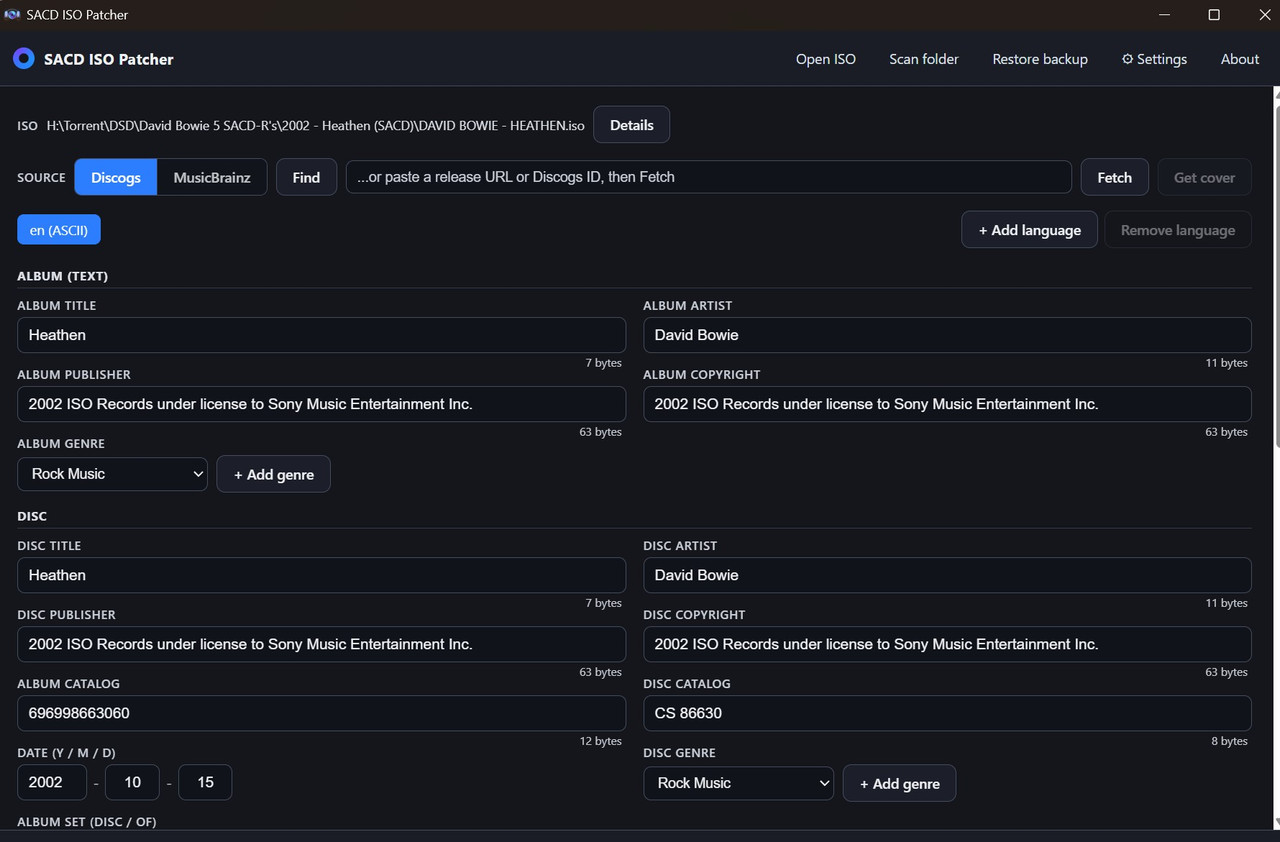Open ISO from the top menu
Screen dimensions: 1280x842
click(826, 59)
